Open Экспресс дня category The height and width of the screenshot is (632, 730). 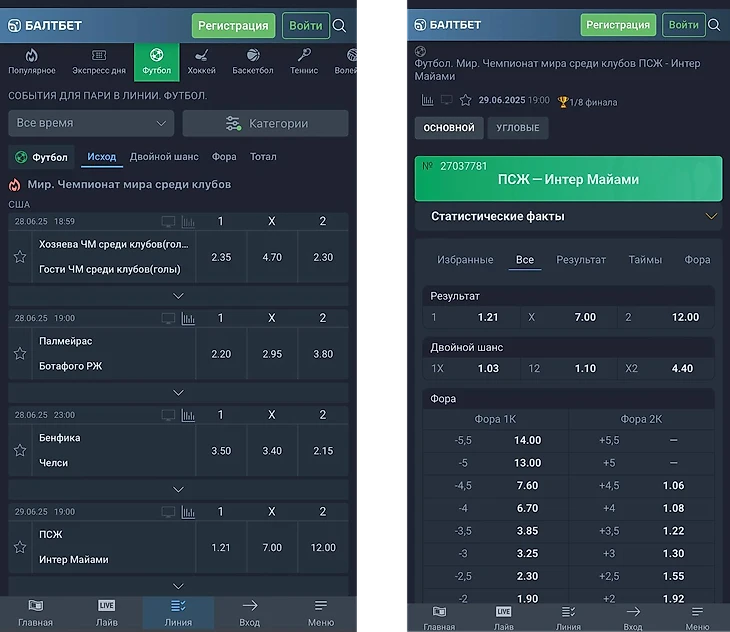[99, 62]
